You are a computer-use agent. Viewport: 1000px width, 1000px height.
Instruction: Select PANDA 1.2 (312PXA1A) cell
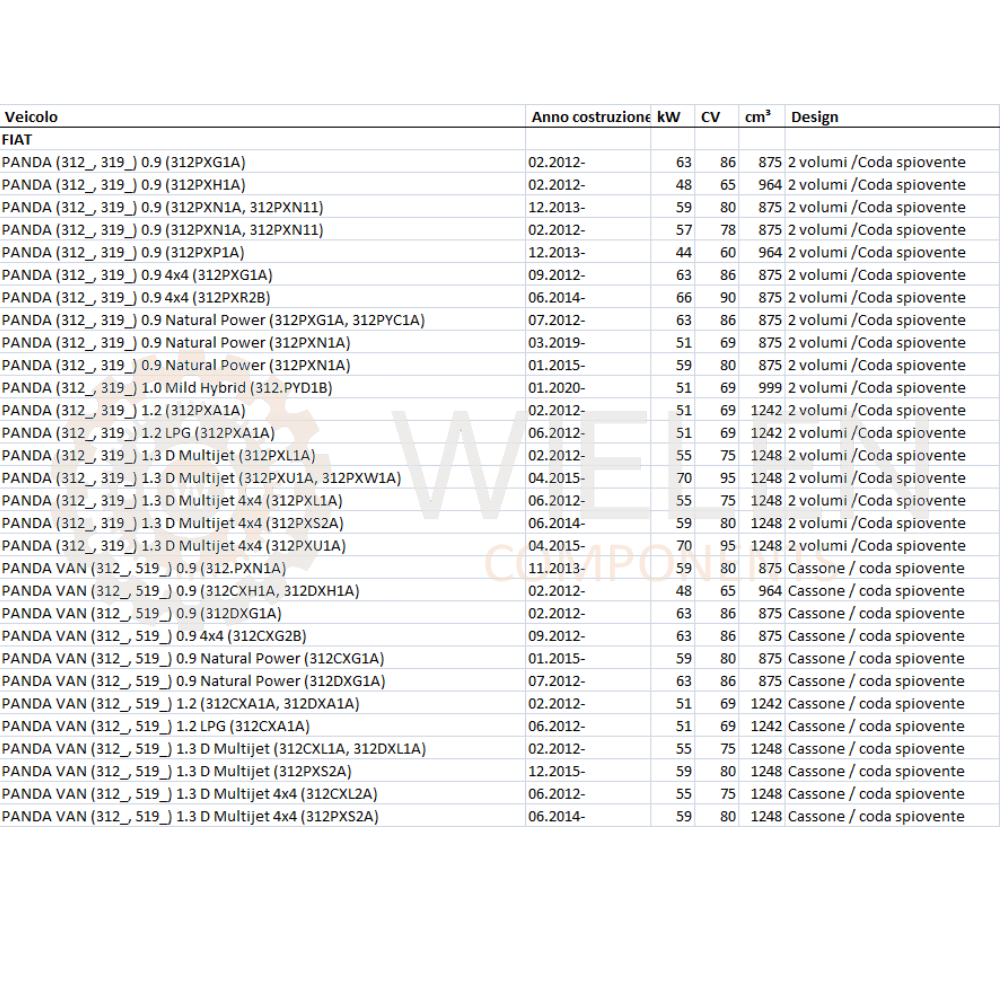pyautogui.click(x=262, y=410)
